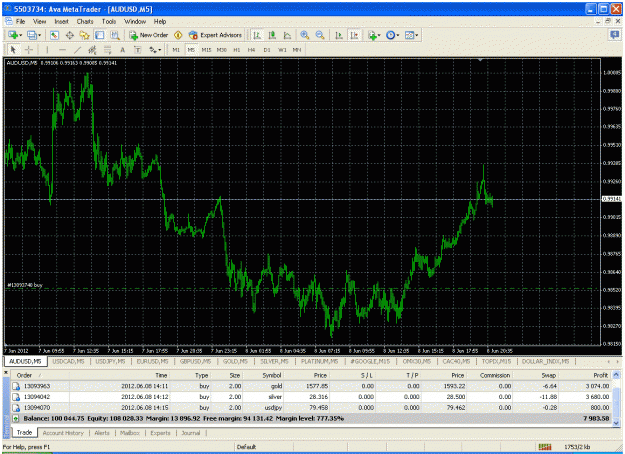The height and width of the screenshot is (454, 625).
Task: Switch chart to Candlesticks
Action: (x=272, y=35)
